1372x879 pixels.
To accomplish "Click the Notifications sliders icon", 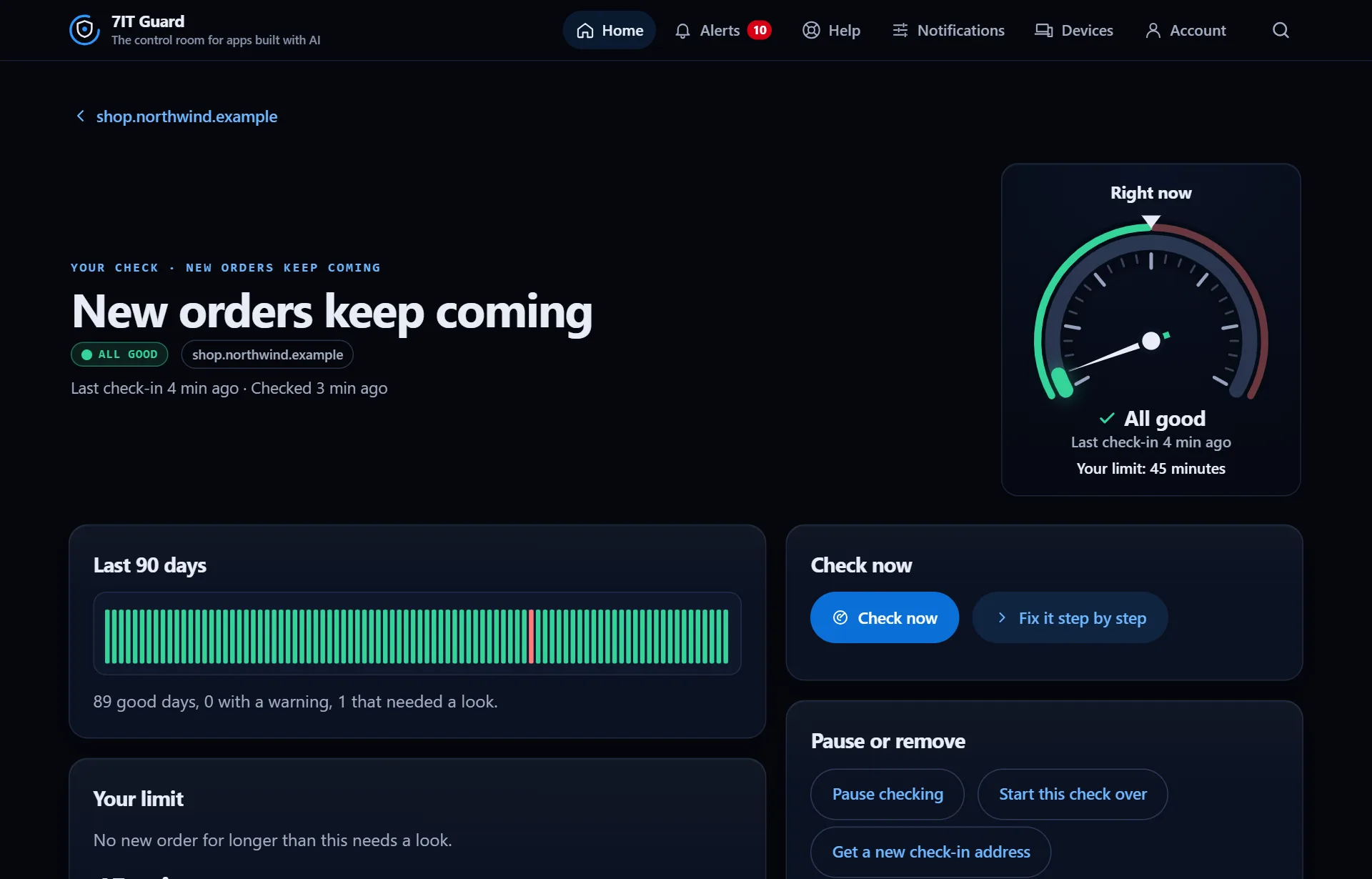I will 900,30.
